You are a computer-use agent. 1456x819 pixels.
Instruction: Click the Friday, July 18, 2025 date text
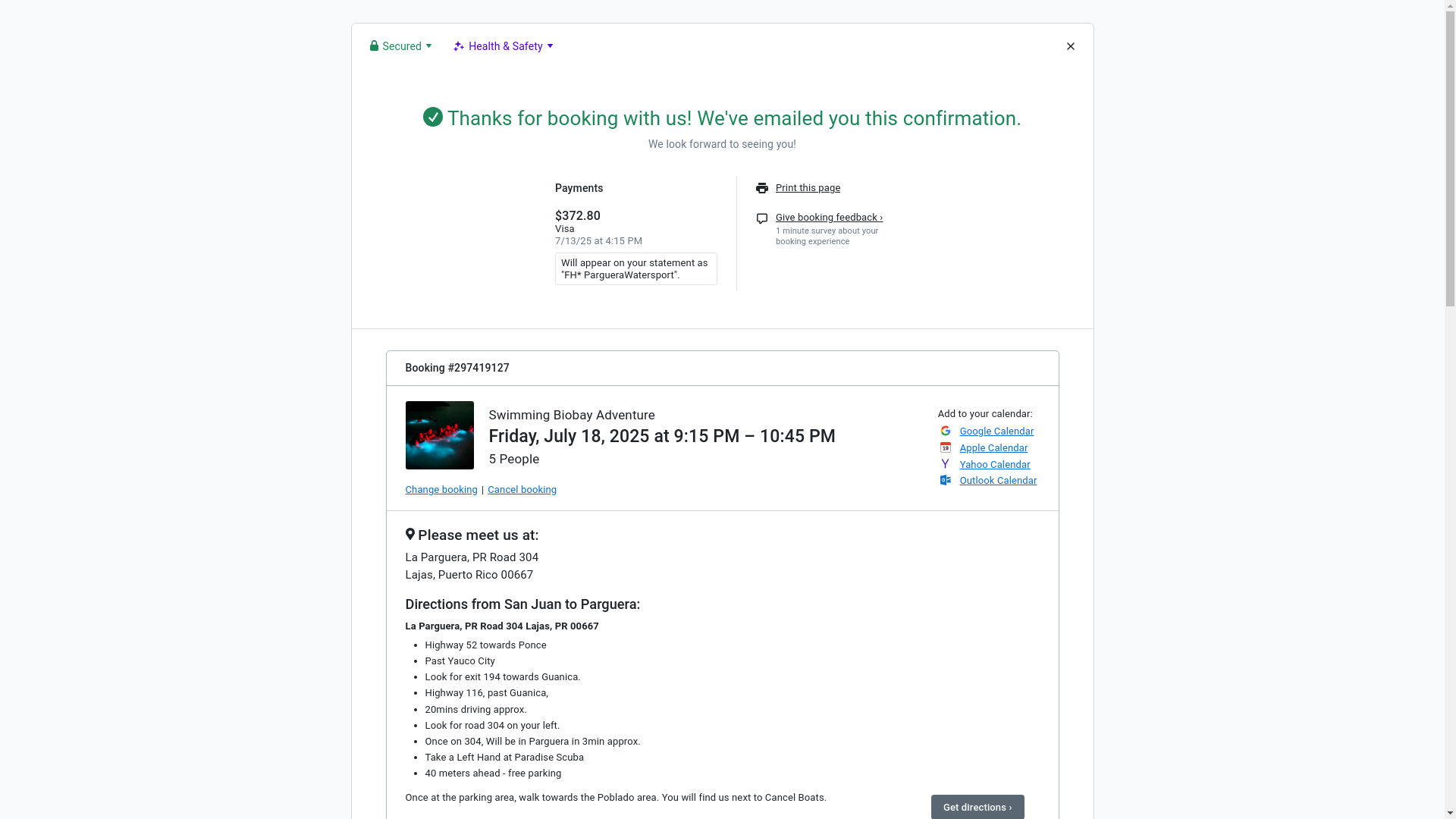662,436
